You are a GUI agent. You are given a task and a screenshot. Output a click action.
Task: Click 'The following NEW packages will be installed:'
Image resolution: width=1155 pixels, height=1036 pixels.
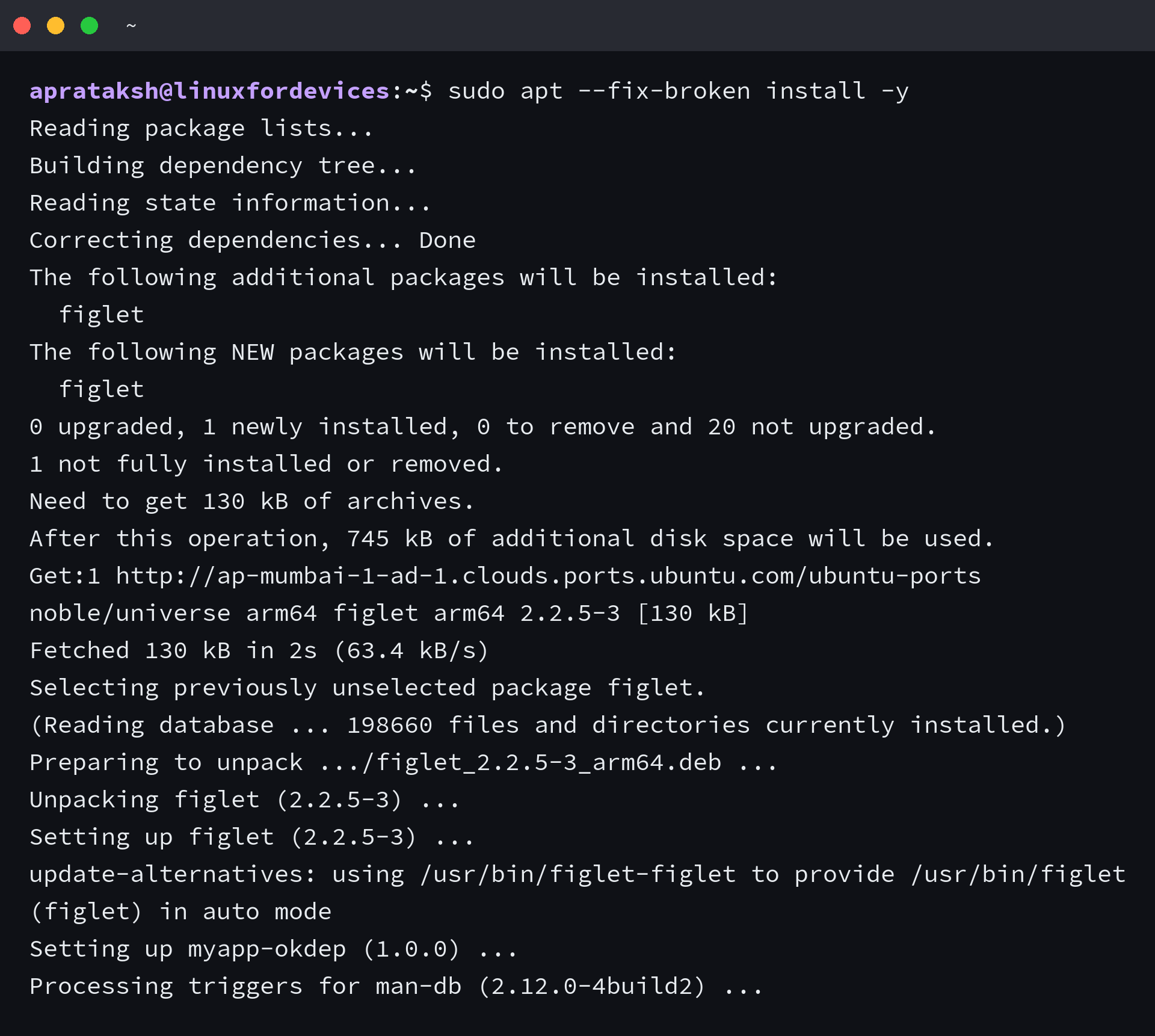[353, 353]
